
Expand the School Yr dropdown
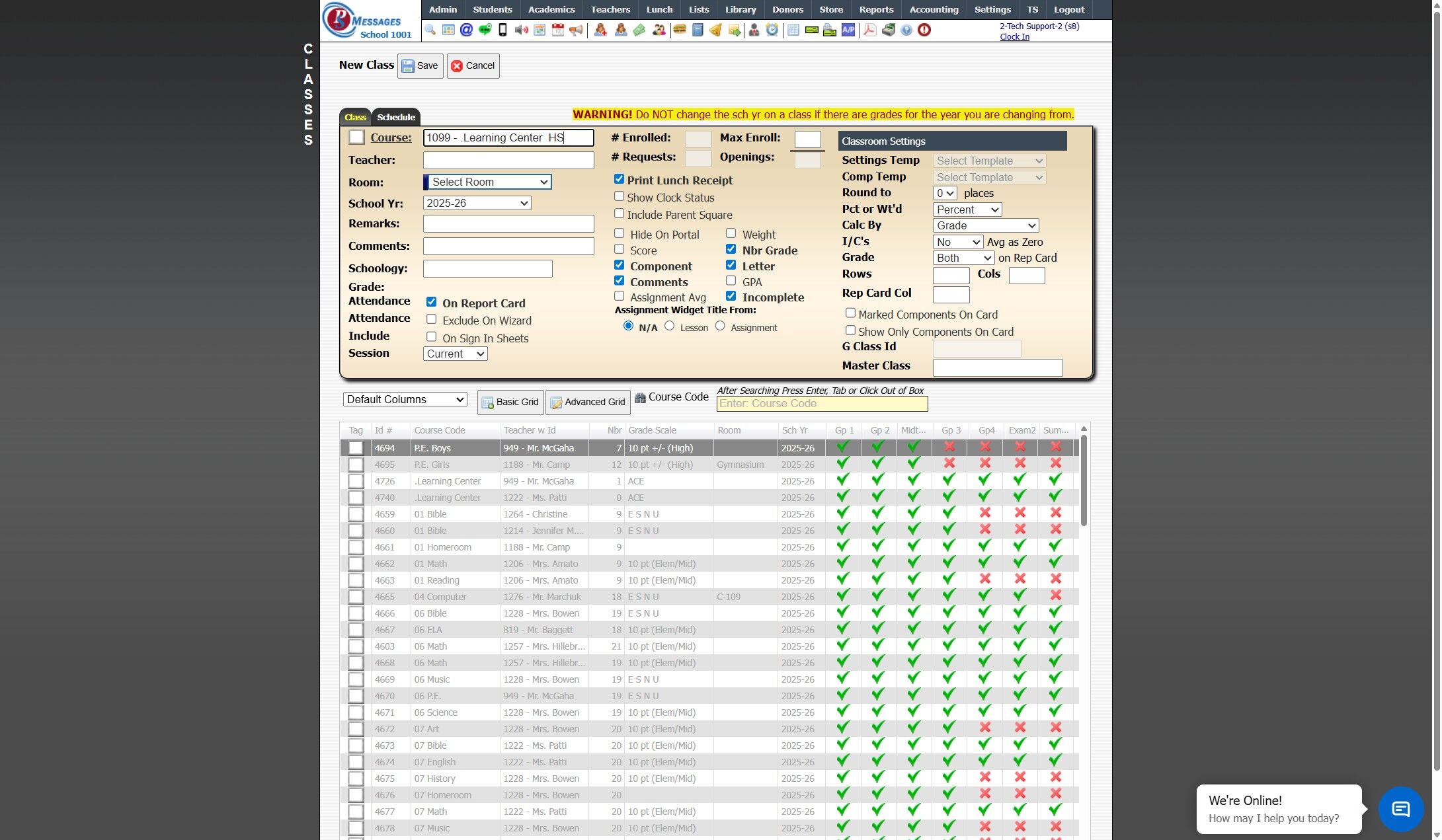pos(477,203)
